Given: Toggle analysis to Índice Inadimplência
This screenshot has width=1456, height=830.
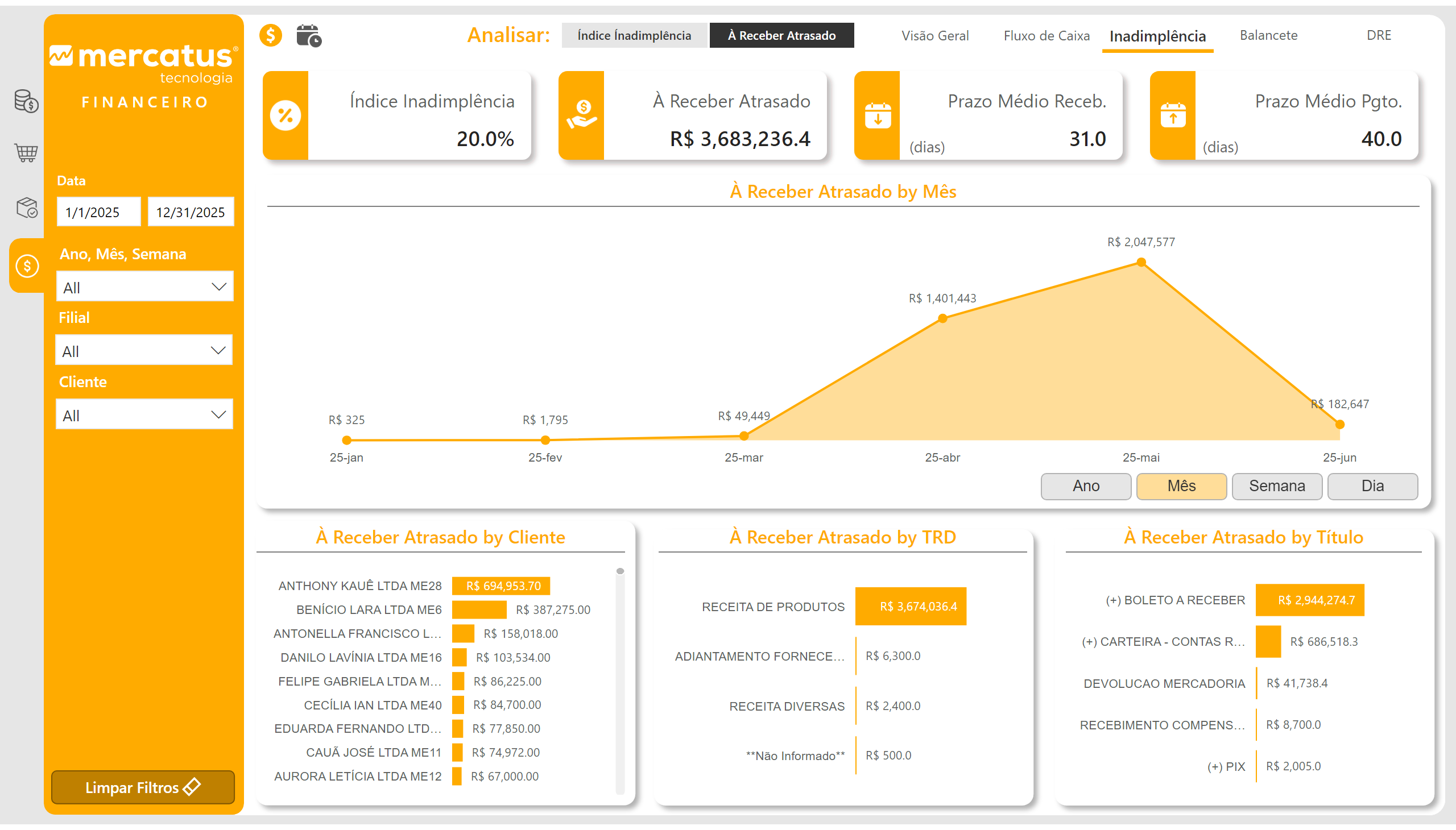Looking at the screenshot, I should click(634, 35).
